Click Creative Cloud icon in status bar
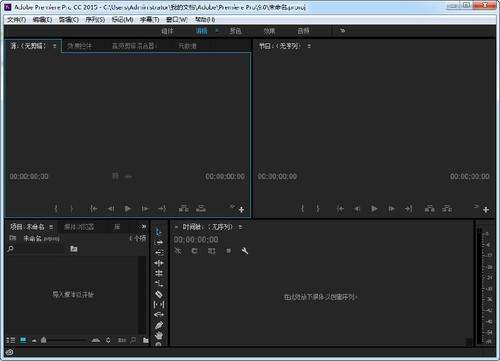Screen dimensions: 500x361 10,352
